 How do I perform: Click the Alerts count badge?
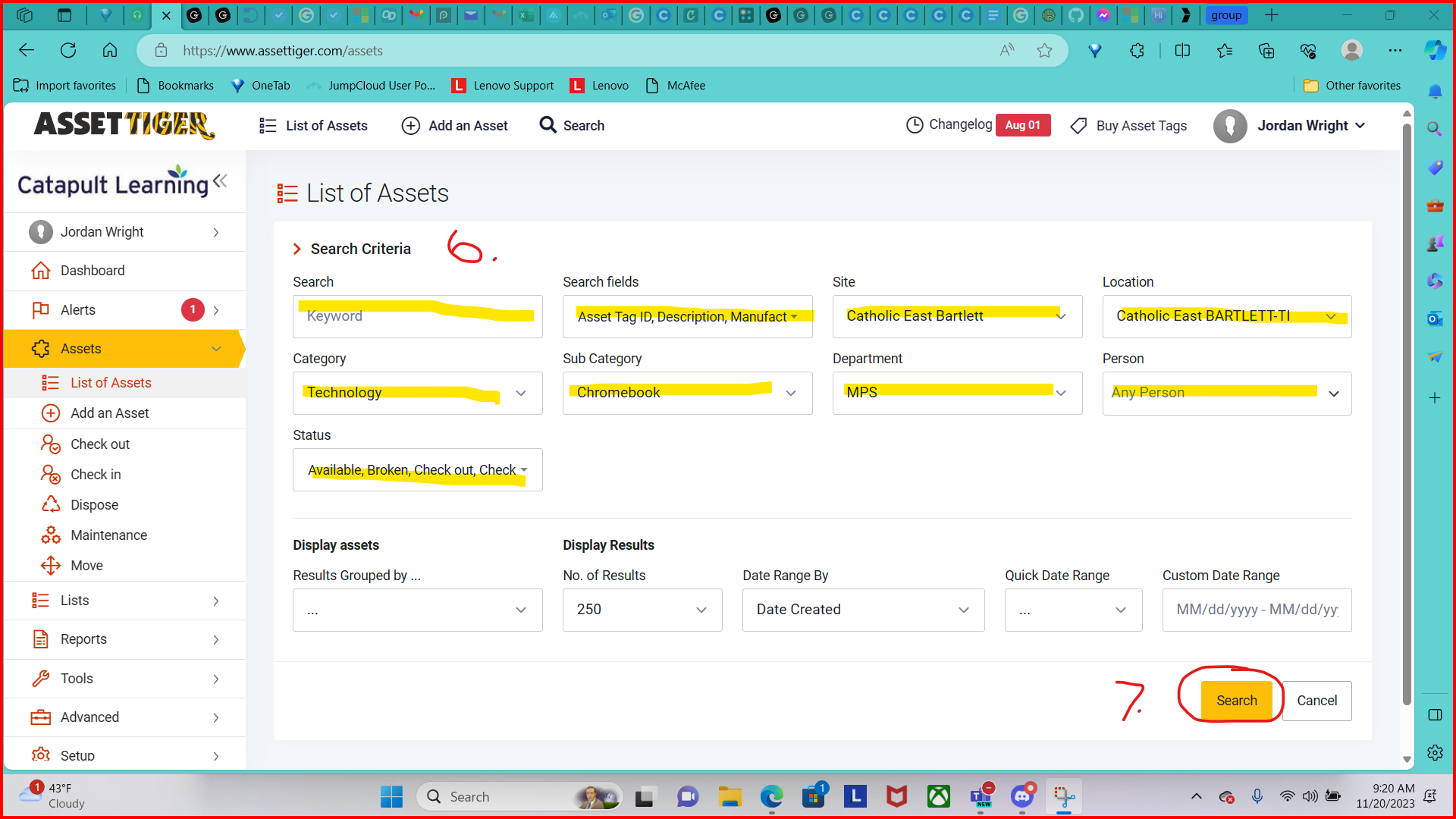(193, 310)
